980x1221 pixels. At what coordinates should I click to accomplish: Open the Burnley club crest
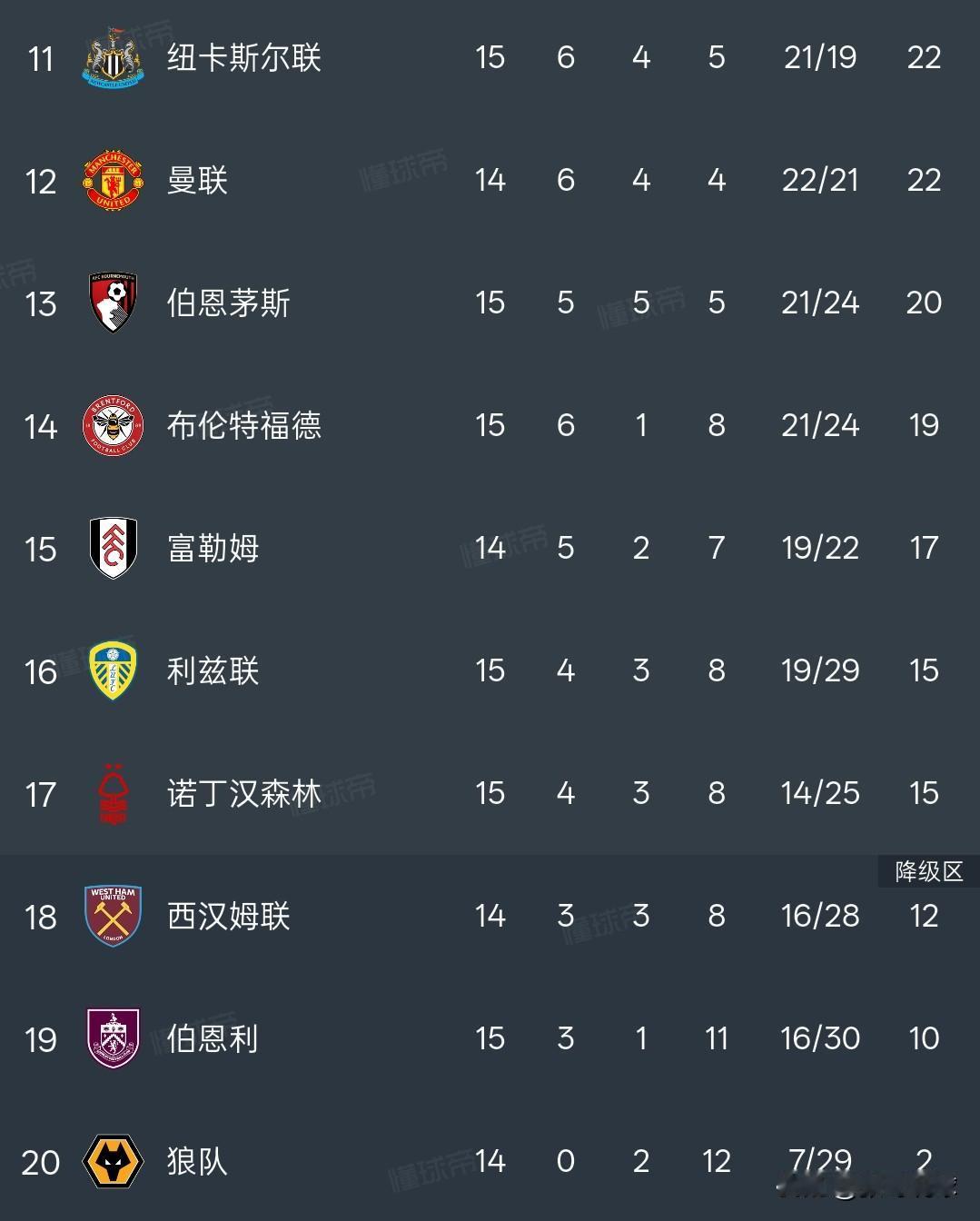[114, 1038]
